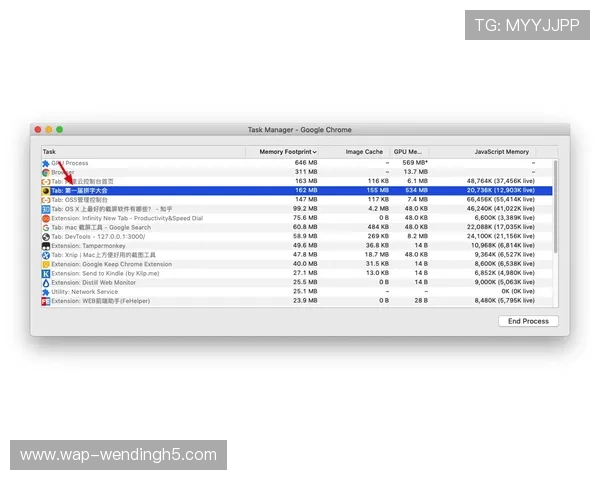This screenshot has height=480, width=600.
Task: Click the Chrome Browser process icon
Action: [46, 172]
